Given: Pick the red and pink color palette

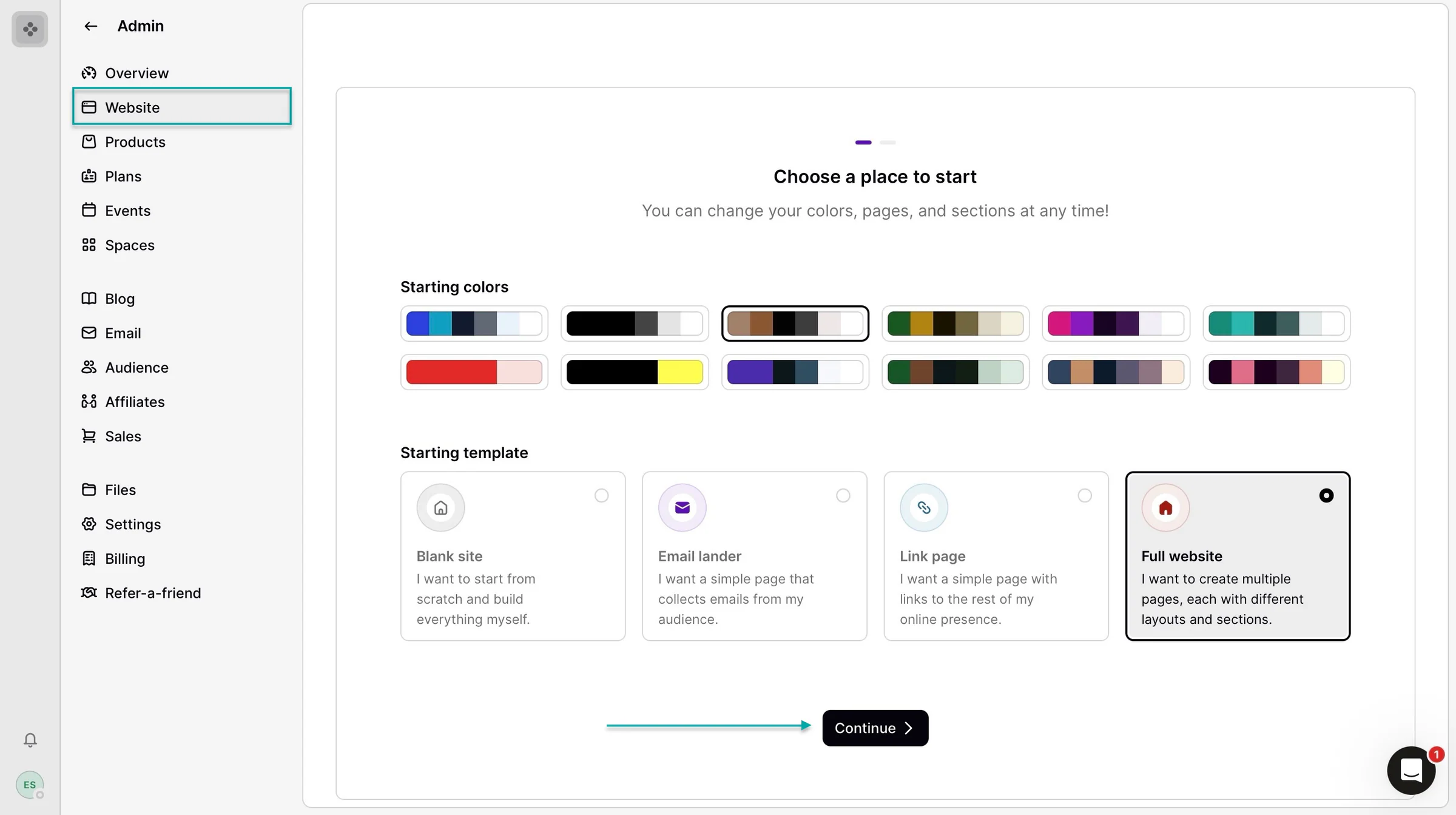Looking at the screenshot, I should pyautogui.click(x=474, y=372).
